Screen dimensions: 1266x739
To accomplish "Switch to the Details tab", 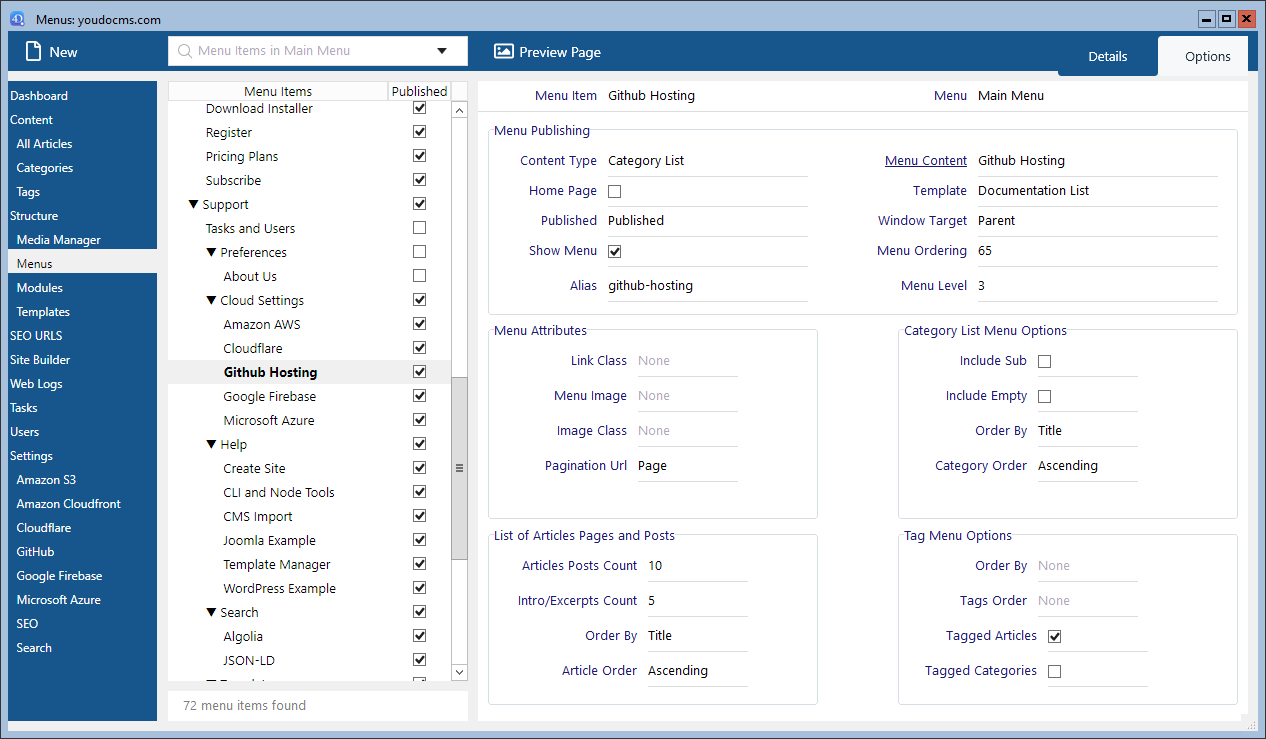I will [x=1107, y=56].
